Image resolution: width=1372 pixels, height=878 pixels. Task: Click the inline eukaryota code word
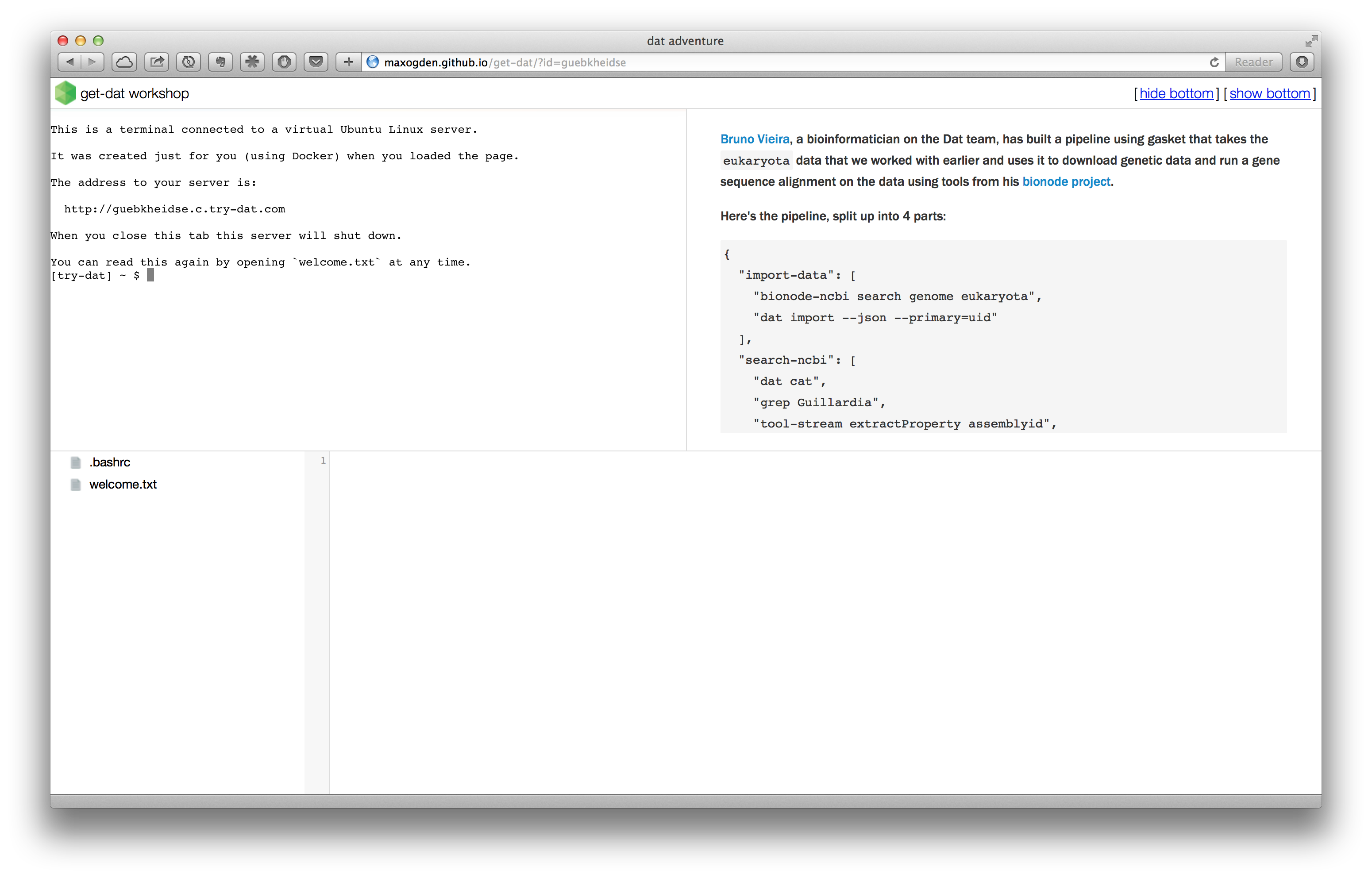(x=756, y=161)
